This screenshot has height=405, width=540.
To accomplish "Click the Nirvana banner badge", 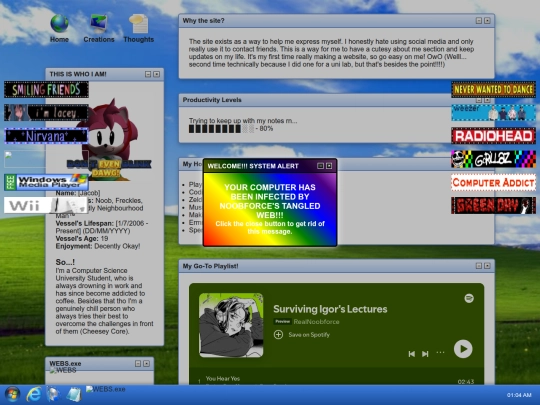I will (46, 136).
